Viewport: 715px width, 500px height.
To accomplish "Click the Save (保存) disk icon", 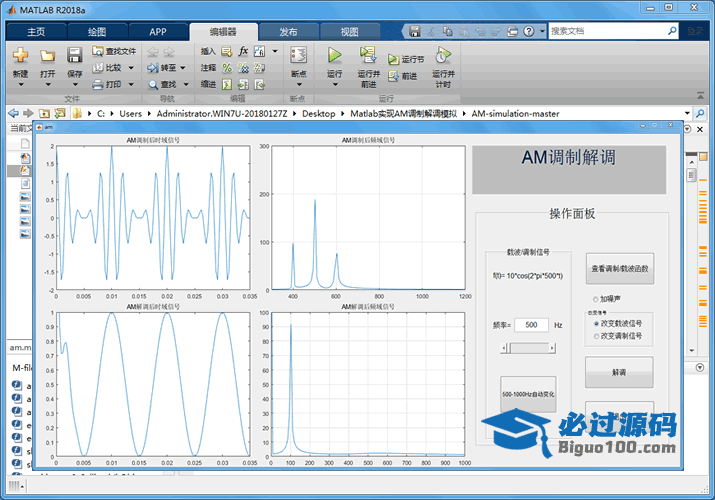I will coord(74,55).
